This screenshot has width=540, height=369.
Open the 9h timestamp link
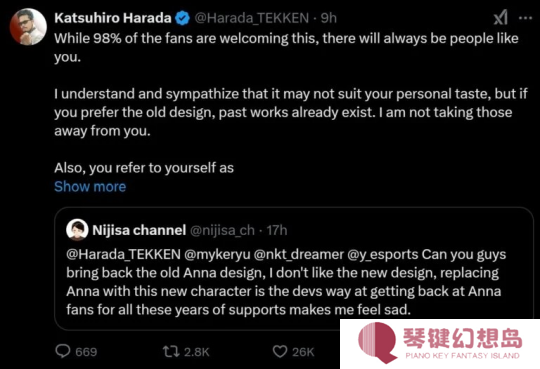[329, 18]
